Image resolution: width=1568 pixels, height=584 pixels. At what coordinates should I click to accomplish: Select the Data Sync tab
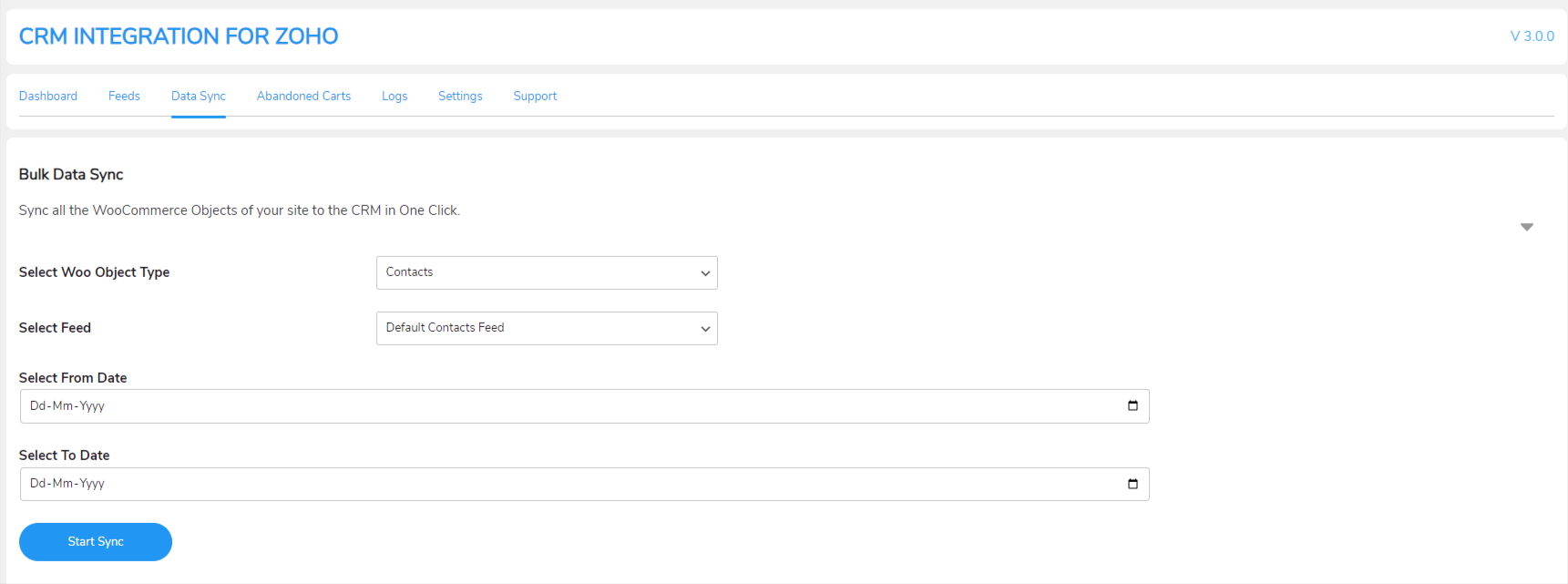199,96
